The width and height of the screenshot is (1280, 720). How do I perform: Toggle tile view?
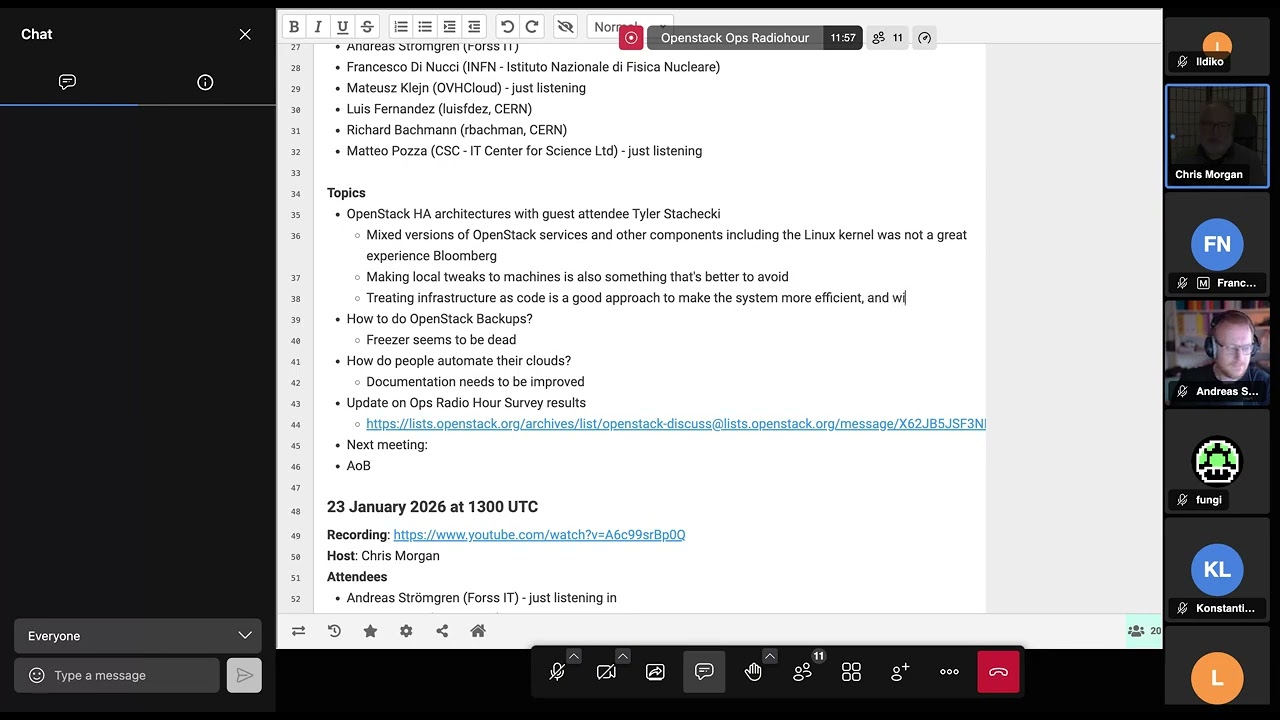click(851, 672)
